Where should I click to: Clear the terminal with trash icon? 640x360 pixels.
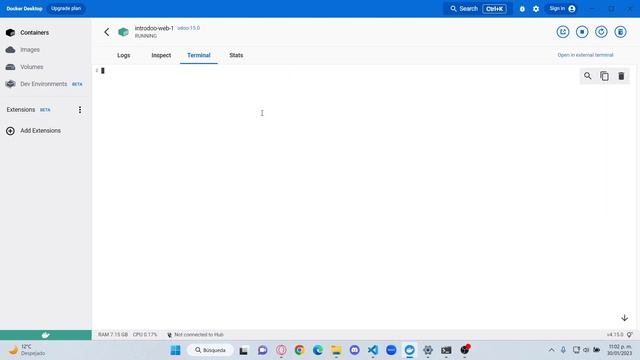click(621, 76)
